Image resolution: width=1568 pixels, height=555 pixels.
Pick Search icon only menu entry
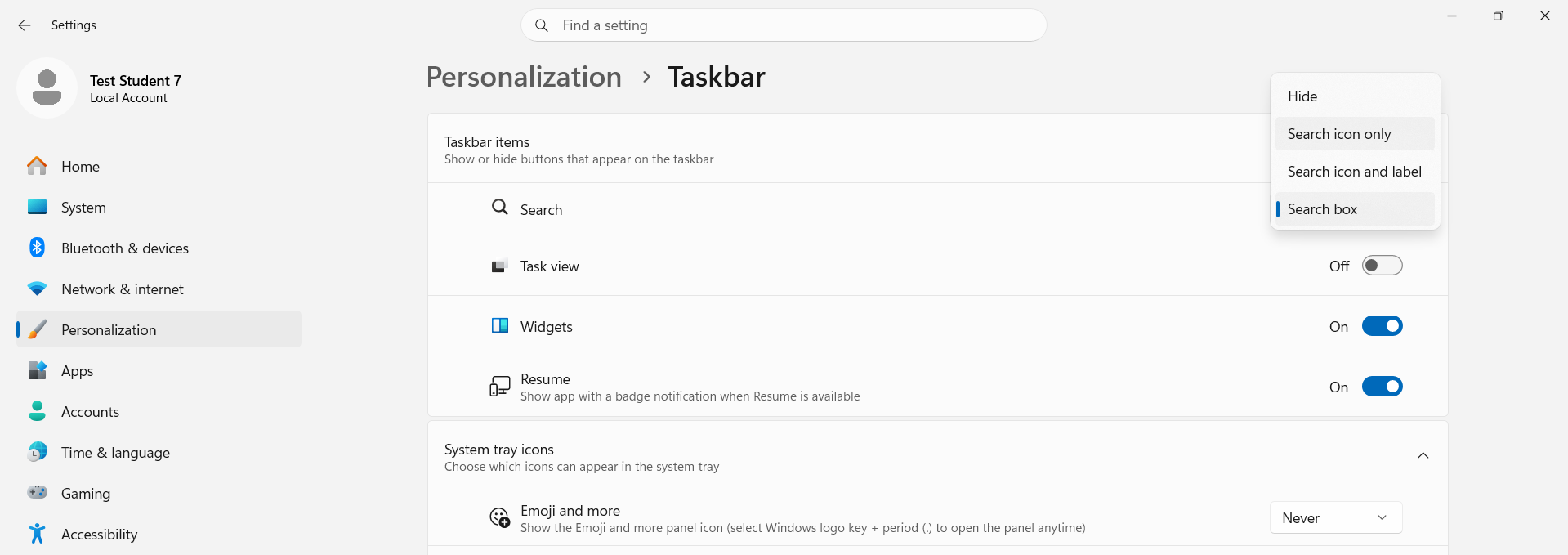point(1355,134)
